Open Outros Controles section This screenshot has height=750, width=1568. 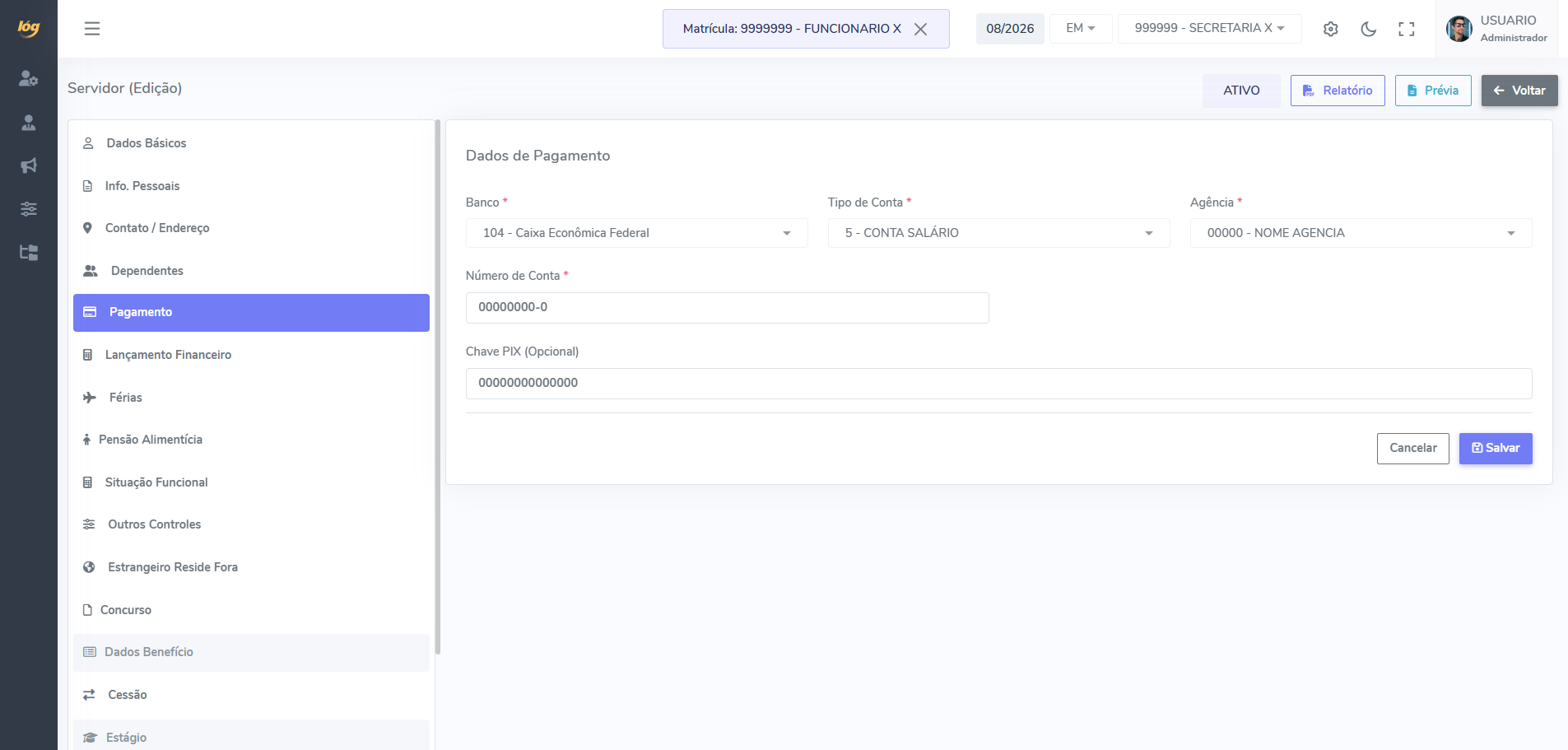pos(251,524)
